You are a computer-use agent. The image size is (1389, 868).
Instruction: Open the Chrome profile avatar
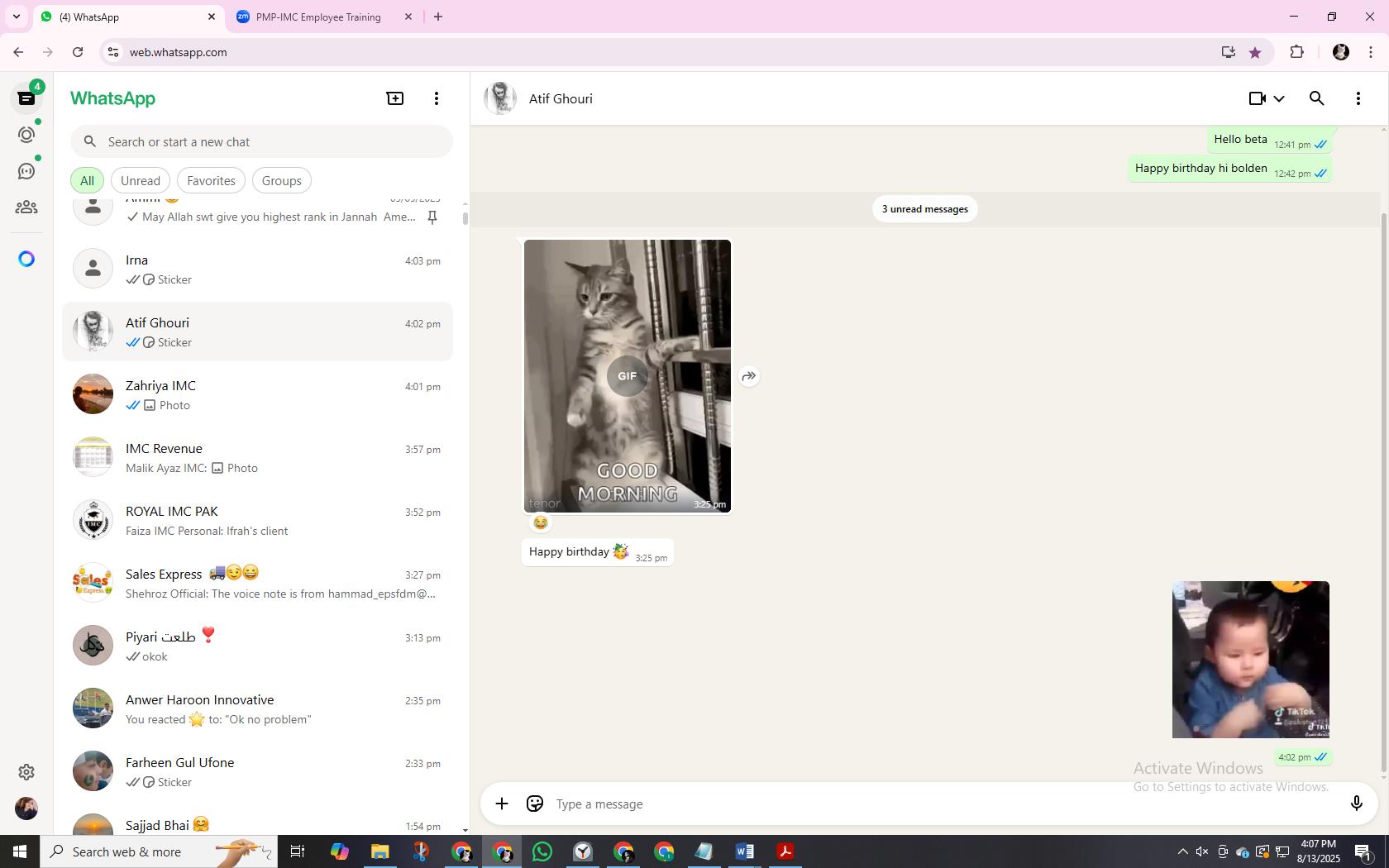point(1341,52)
